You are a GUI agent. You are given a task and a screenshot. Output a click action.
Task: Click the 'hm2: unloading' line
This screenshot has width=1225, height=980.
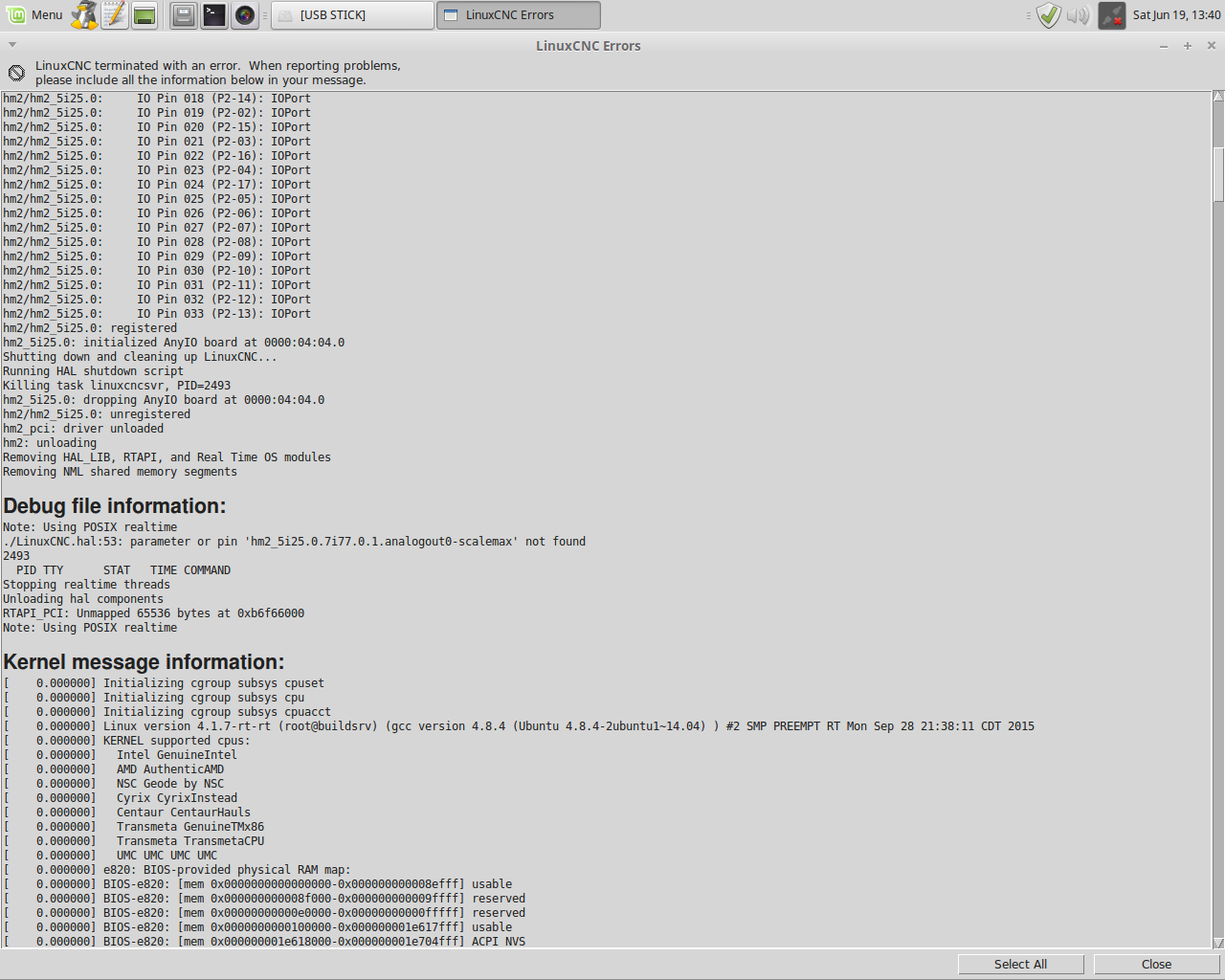tap(50, 443)
